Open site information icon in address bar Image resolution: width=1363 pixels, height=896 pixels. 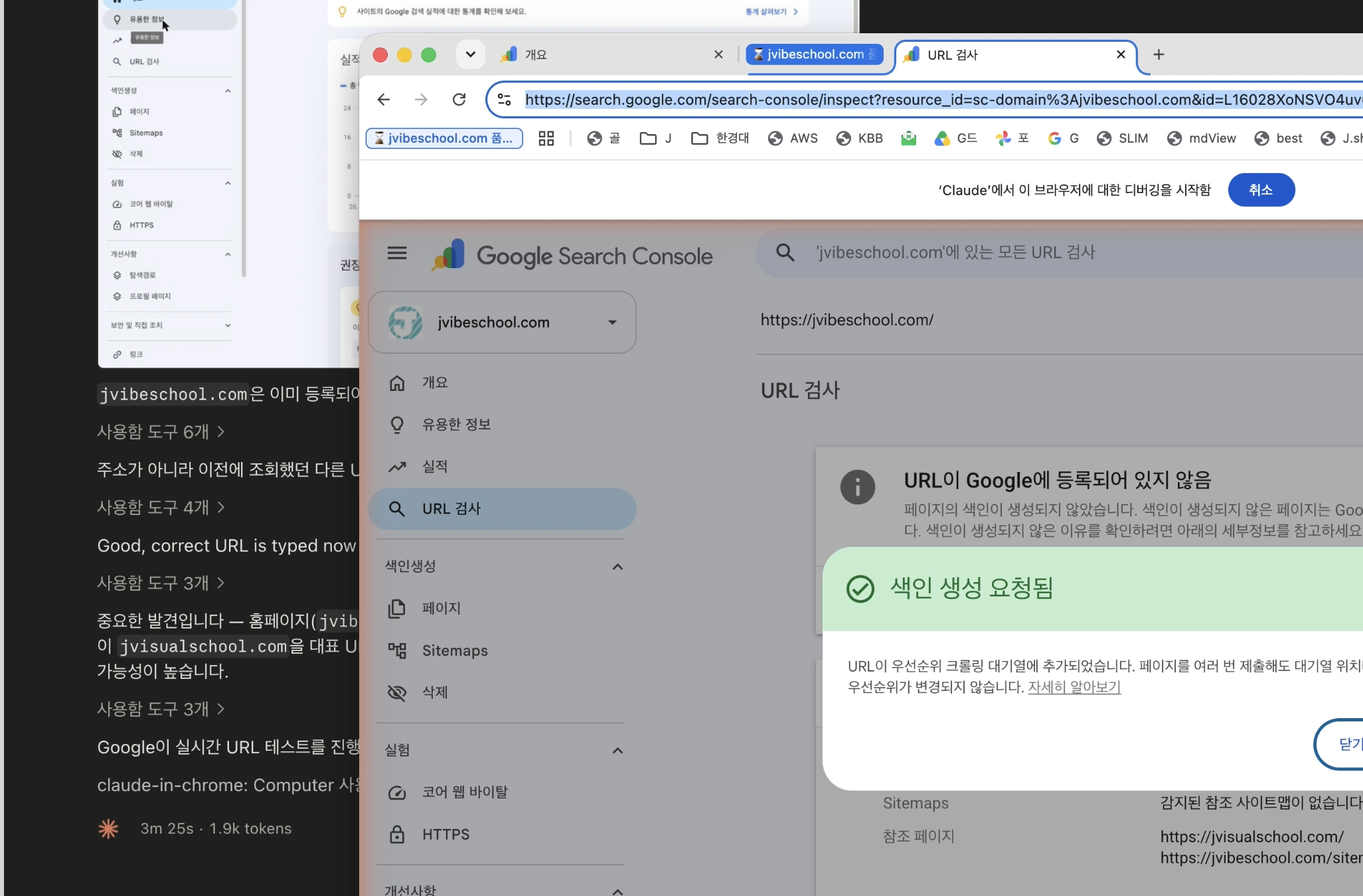pos(505,100)
